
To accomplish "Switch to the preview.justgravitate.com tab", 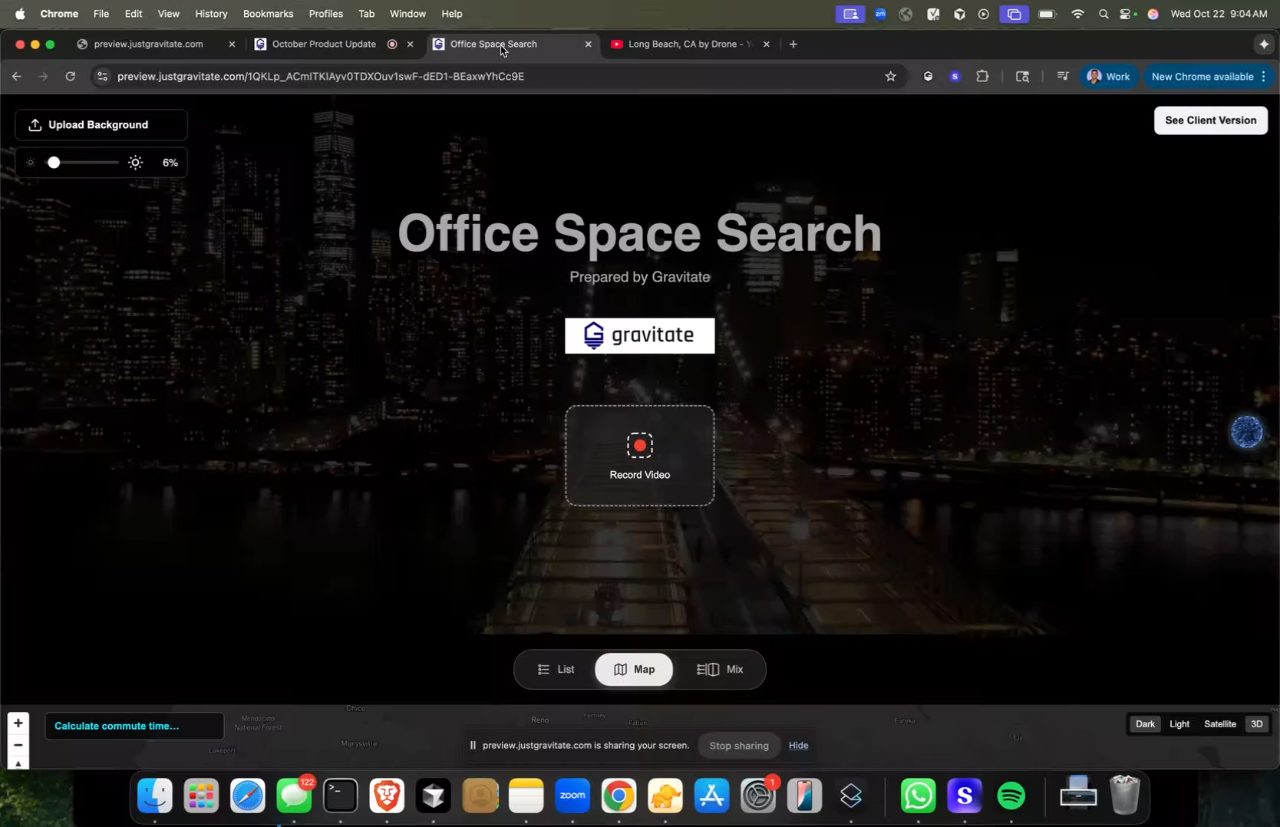I will coord(148,44).
